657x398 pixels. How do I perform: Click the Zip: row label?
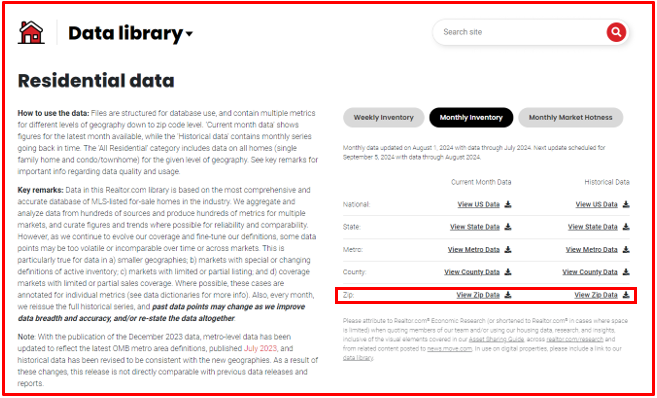[x=349, y=295]
